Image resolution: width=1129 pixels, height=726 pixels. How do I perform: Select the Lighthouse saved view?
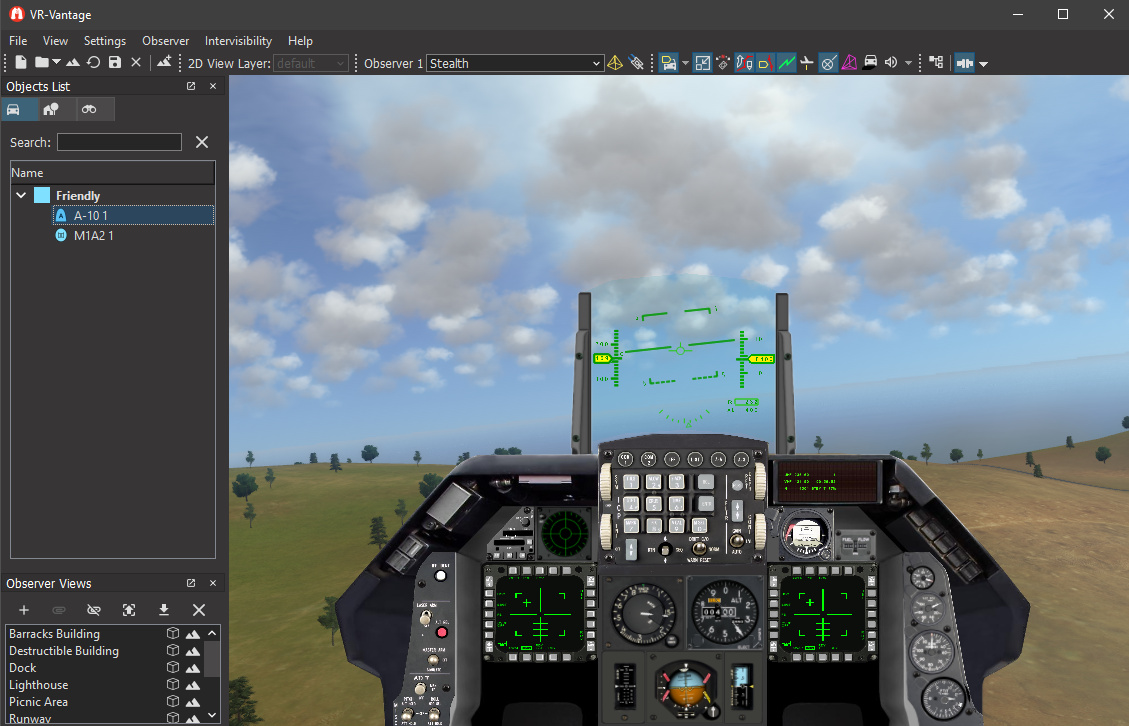coord(39,685)
